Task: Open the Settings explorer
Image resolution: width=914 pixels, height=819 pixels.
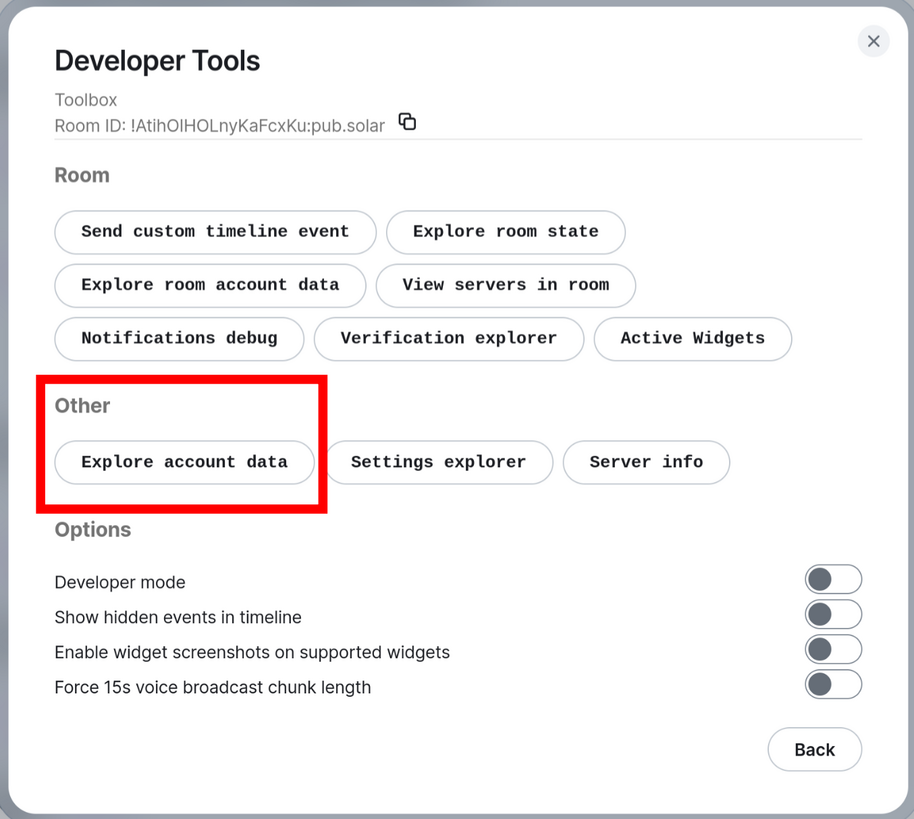Action: pyautogui.click(x=438, y=462)
